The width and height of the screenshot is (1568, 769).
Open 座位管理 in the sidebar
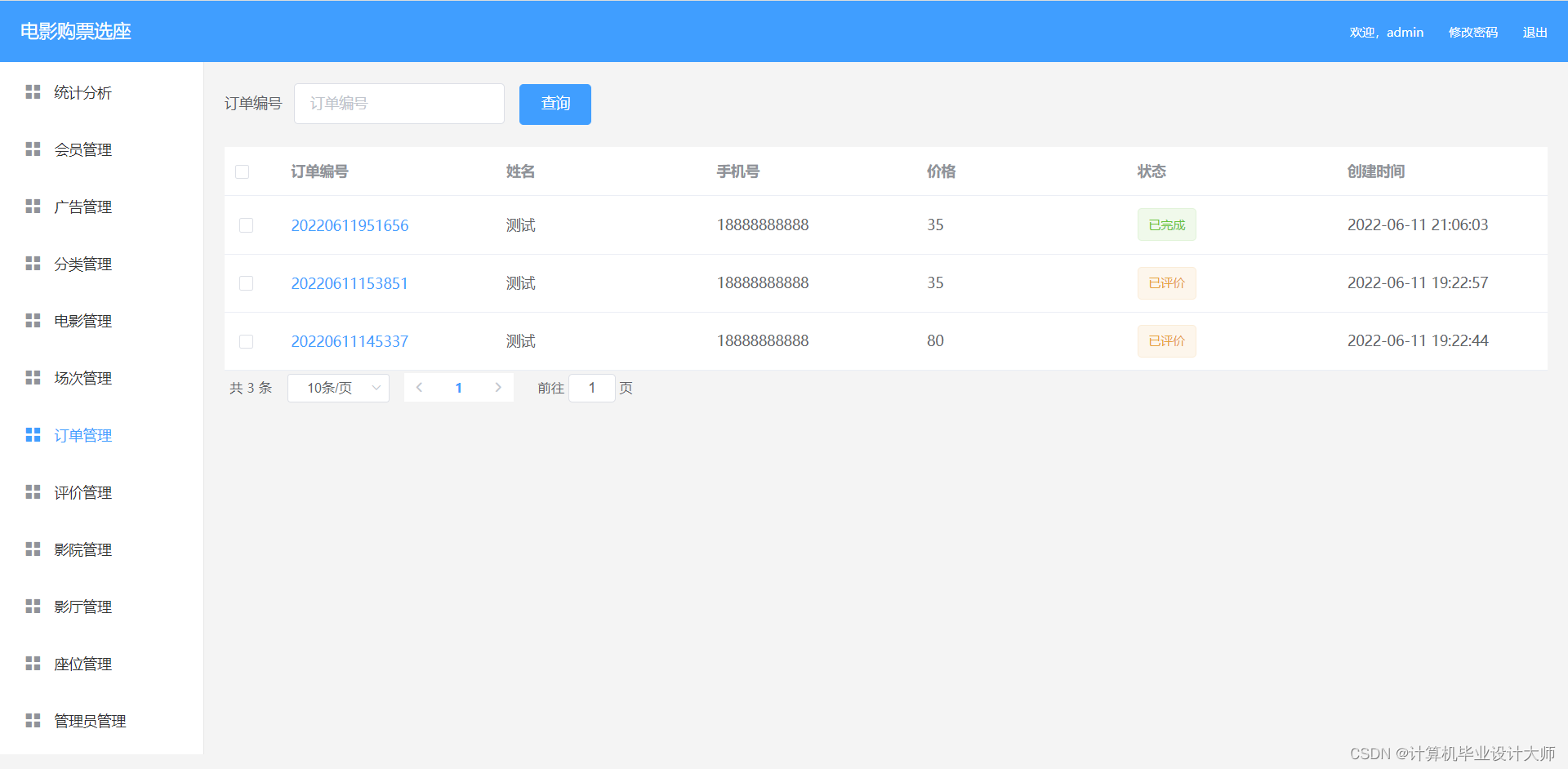click(82, 665)
